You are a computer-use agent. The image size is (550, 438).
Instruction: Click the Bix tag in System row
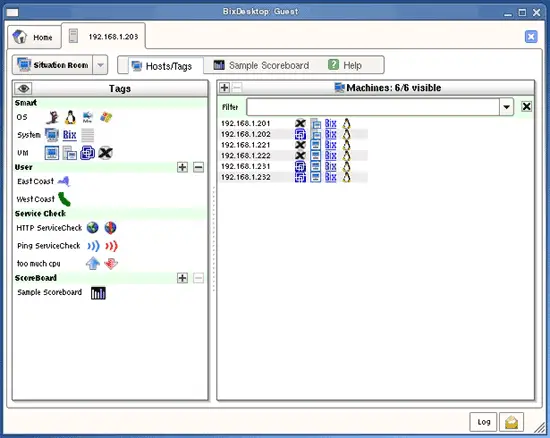coord(69,135)
